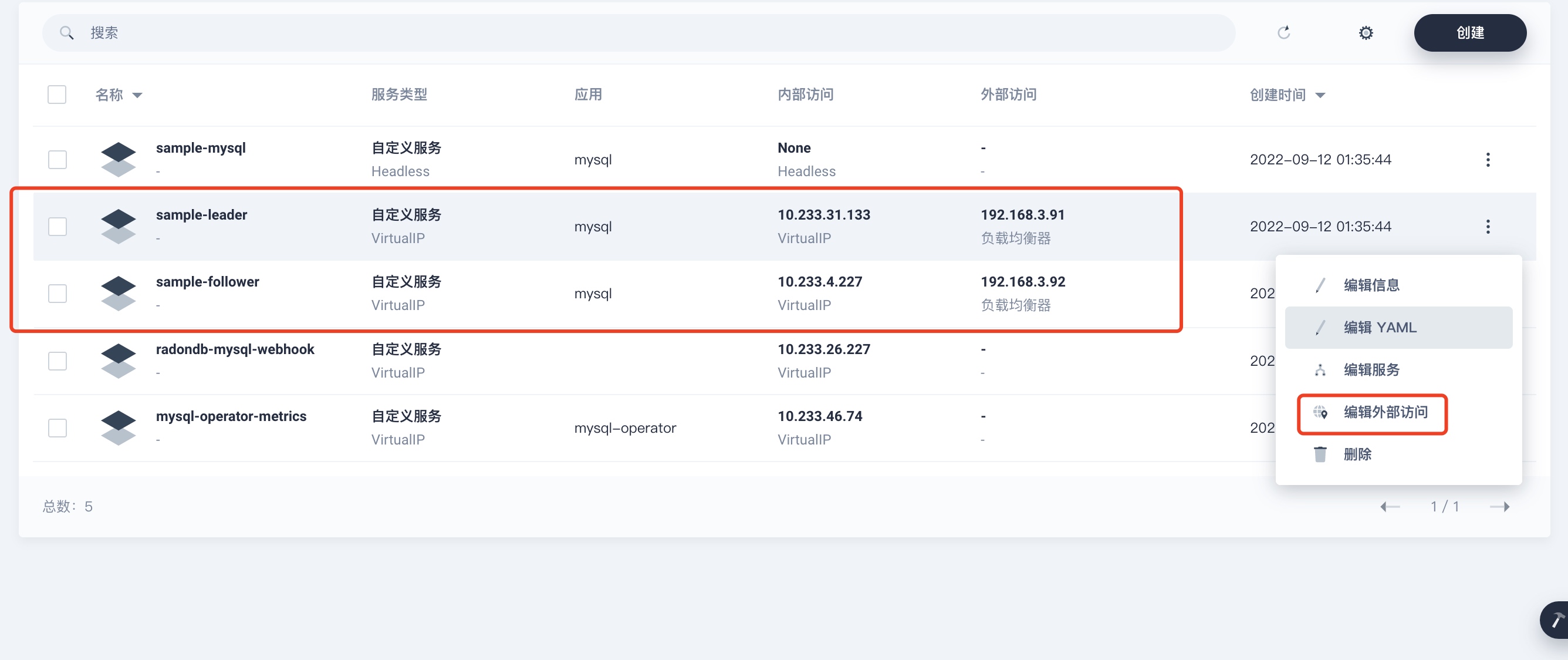The width and height of the screenshot is (1568, 660).
Task: Open the radondb-mysql-webhook service link
Action: [x=235, y=349]
